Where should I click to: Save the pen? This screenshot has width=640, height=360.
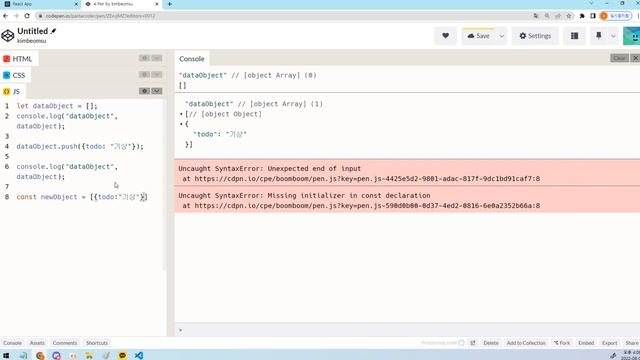478,36
